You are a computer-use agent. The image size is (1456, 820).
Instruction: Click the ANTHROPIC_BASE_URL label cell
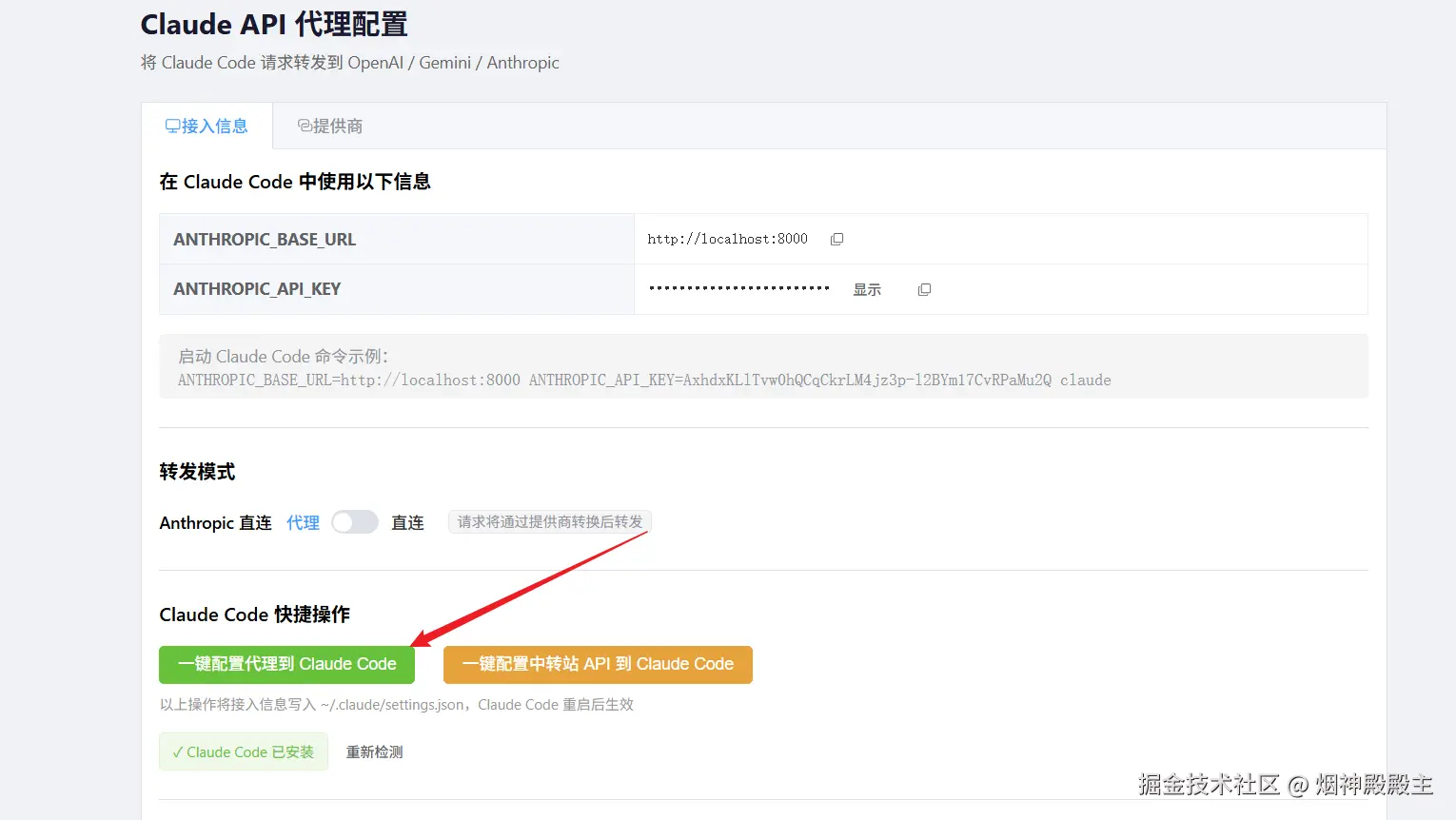pos(397,239)
